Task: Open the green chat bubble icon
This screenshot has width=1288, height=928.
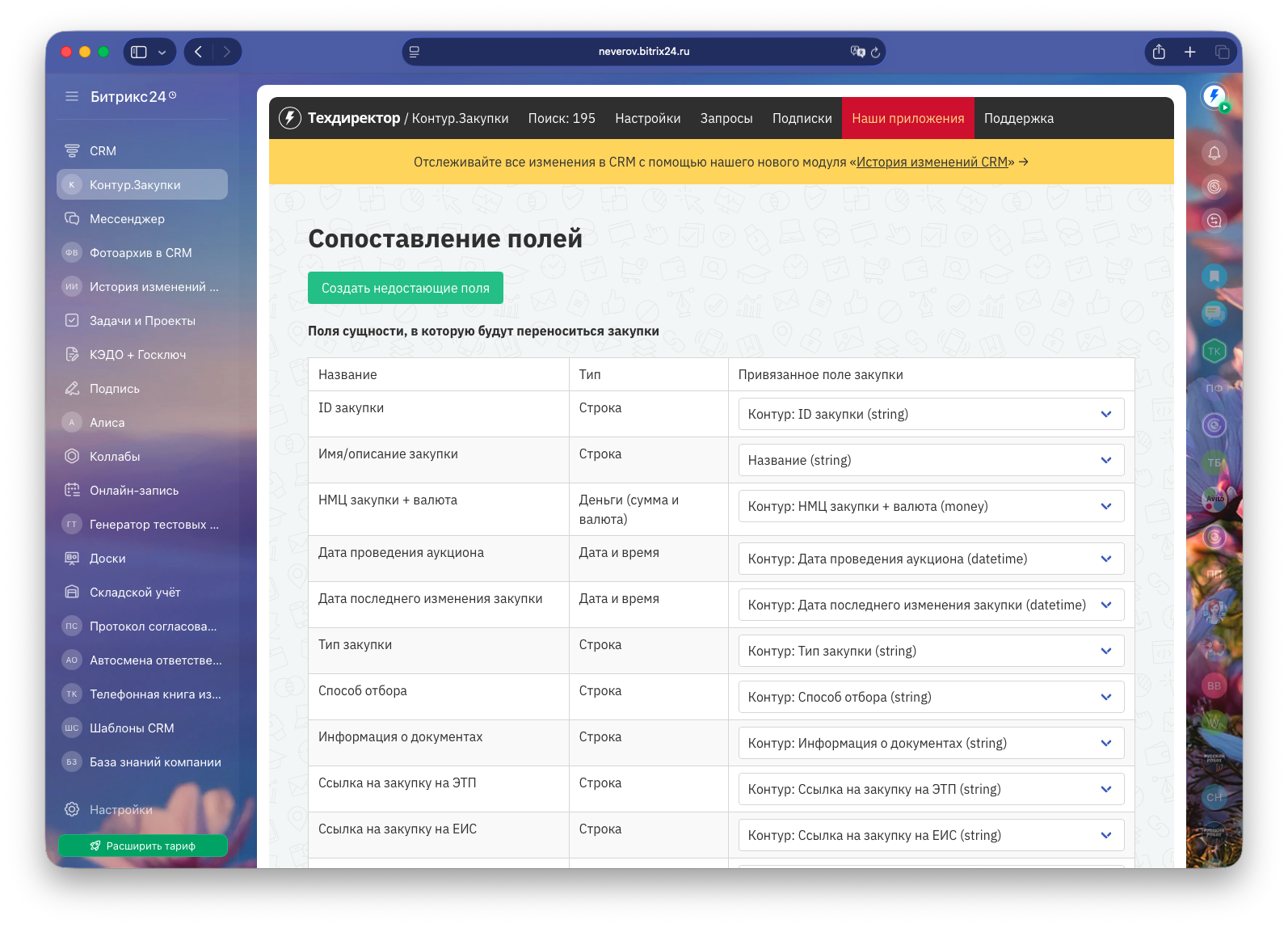Action: tap(1214, 312)
